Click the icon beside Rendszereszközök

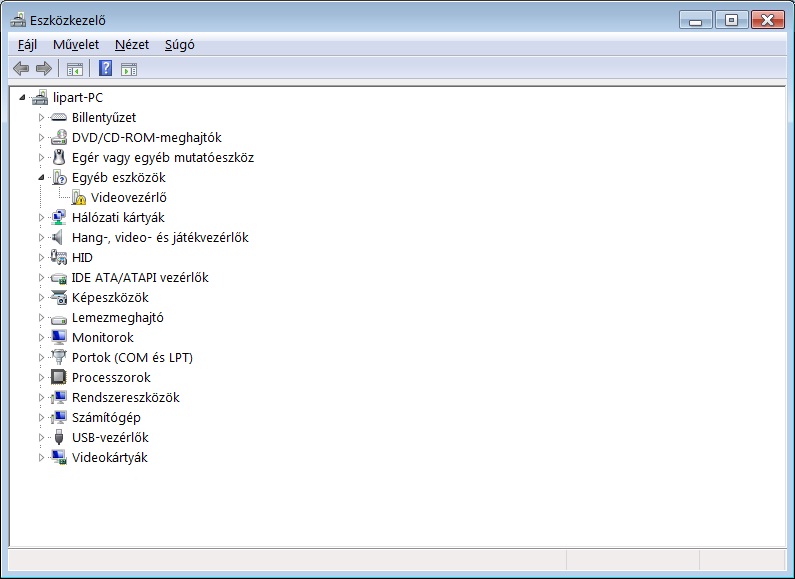pyautogui.click(x=59, y=397)
